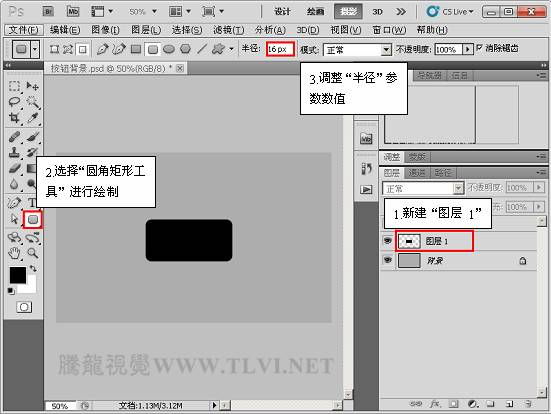Select the Rounded Rectangle tool in the toolbox
The width and height of the screenshot is (551, 414).
click(x=33, y=220)
